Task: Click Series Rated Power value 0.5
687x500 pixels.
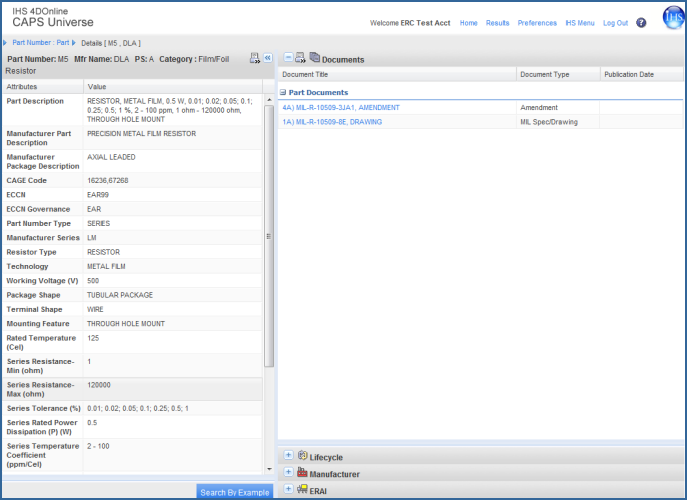Action: [x=92, y=422]
